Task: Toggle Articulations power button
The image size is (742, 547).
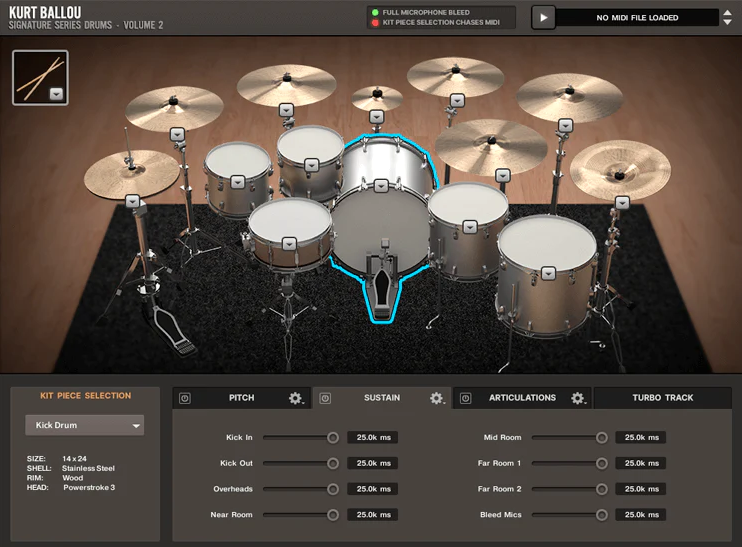Action: click(466, 398)
